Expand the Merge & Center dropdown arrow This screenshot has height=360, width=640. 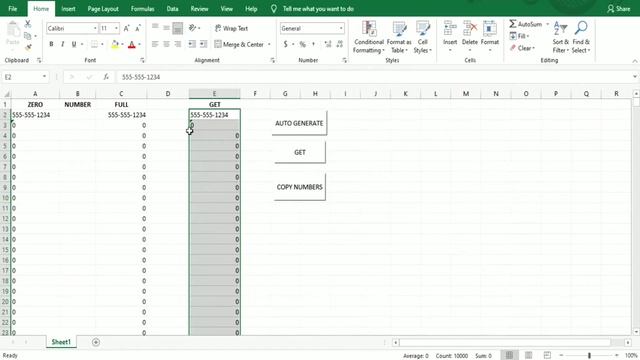point(269,44)
